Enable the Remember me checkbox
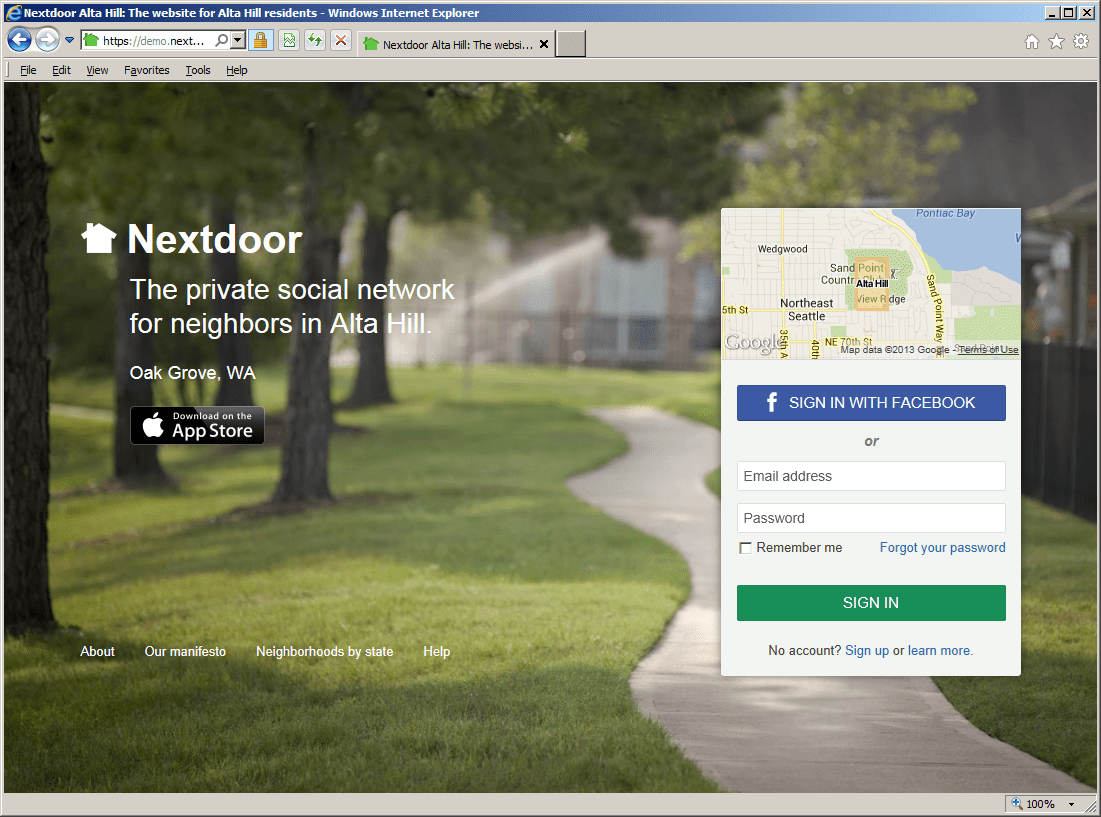Screen dimensions: 1101x817 tap(745, 547)
